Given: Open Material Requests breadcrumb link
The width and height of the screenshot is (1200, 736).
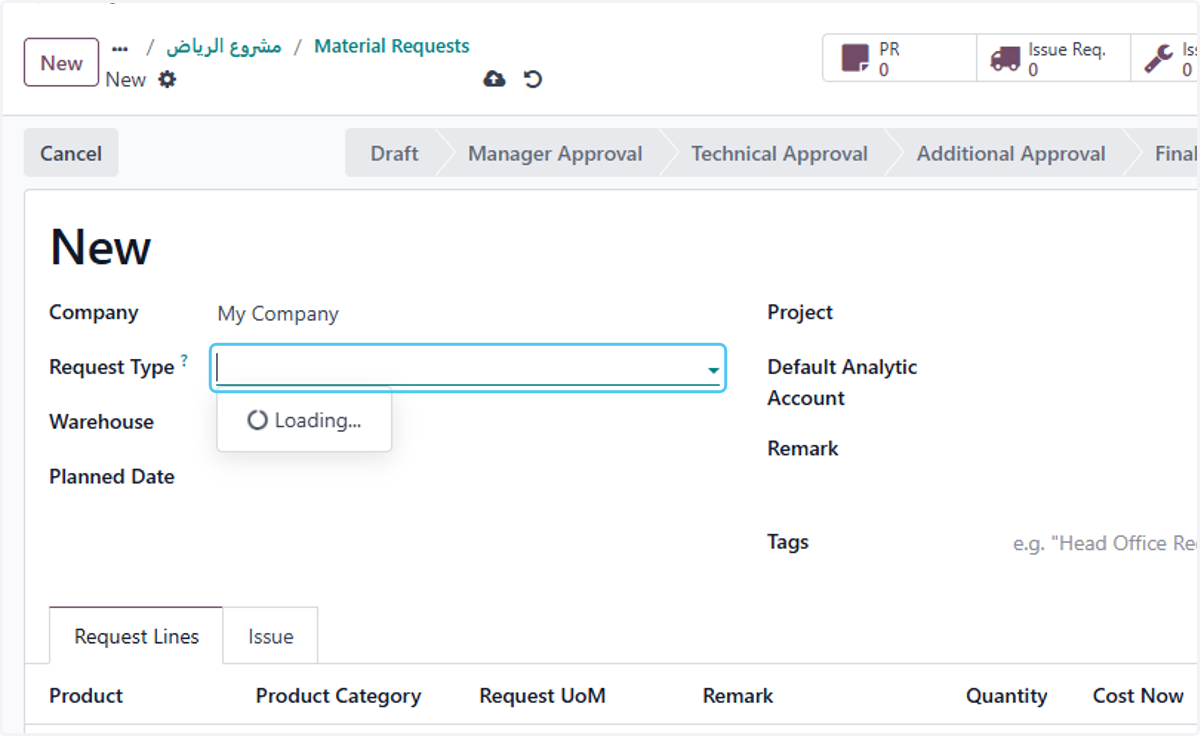Looking at the screenshot, I should tap(392, 46).
